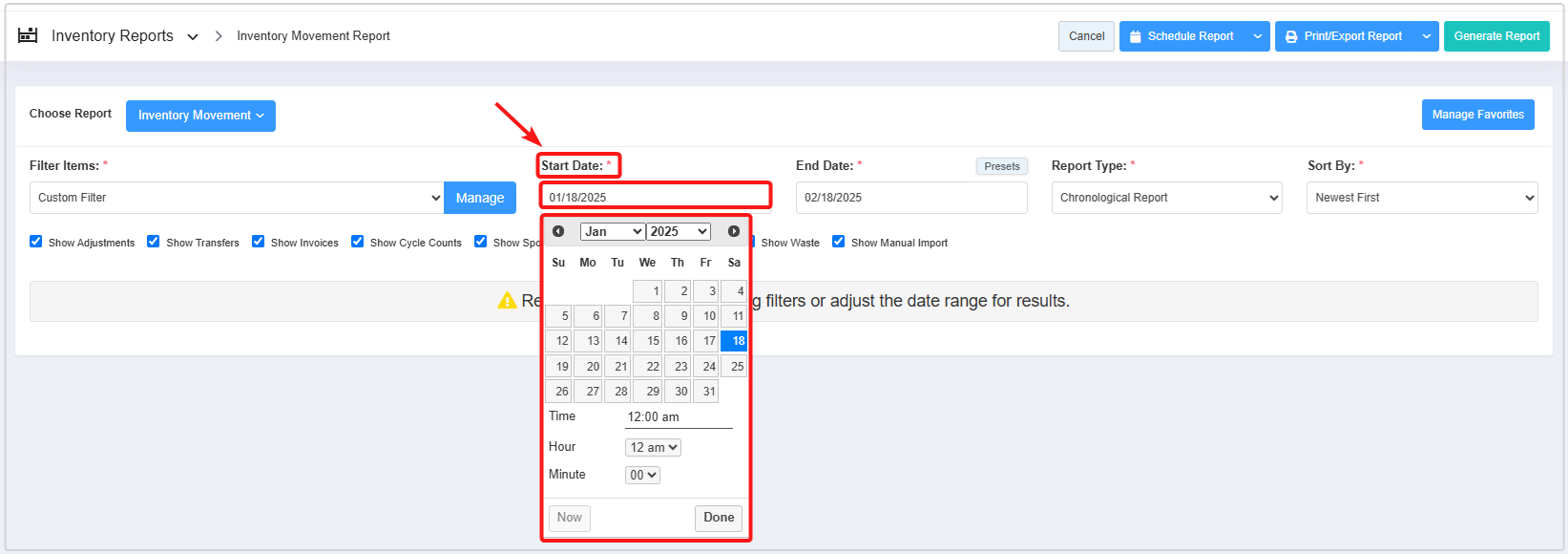Open the Inventory Movement report selector
This screenshot has width=1568, height=554.
click(x=200, y=116)
